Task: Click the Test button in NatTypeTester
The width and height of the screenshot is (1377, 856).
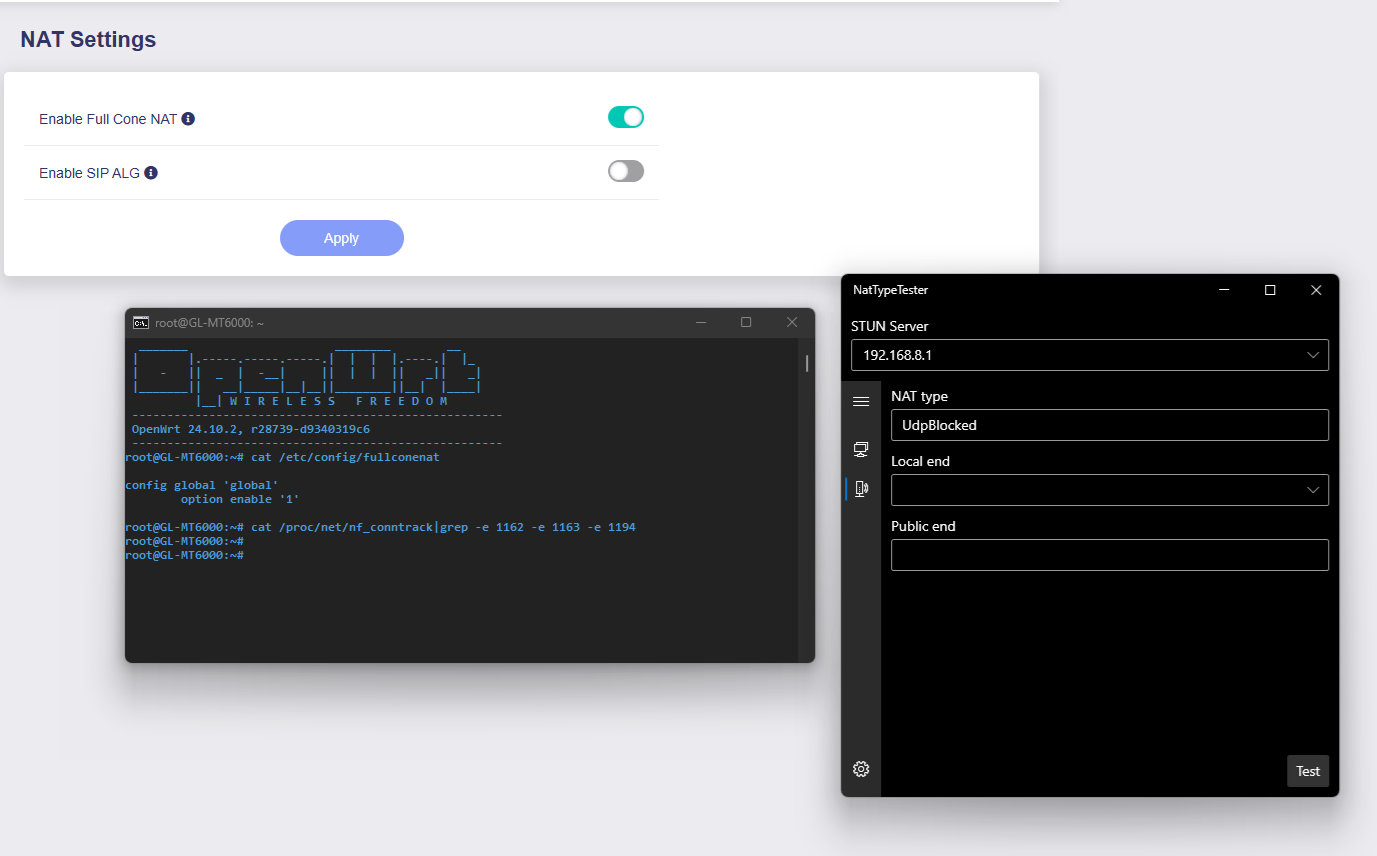Action: [x=1307, y=771]
